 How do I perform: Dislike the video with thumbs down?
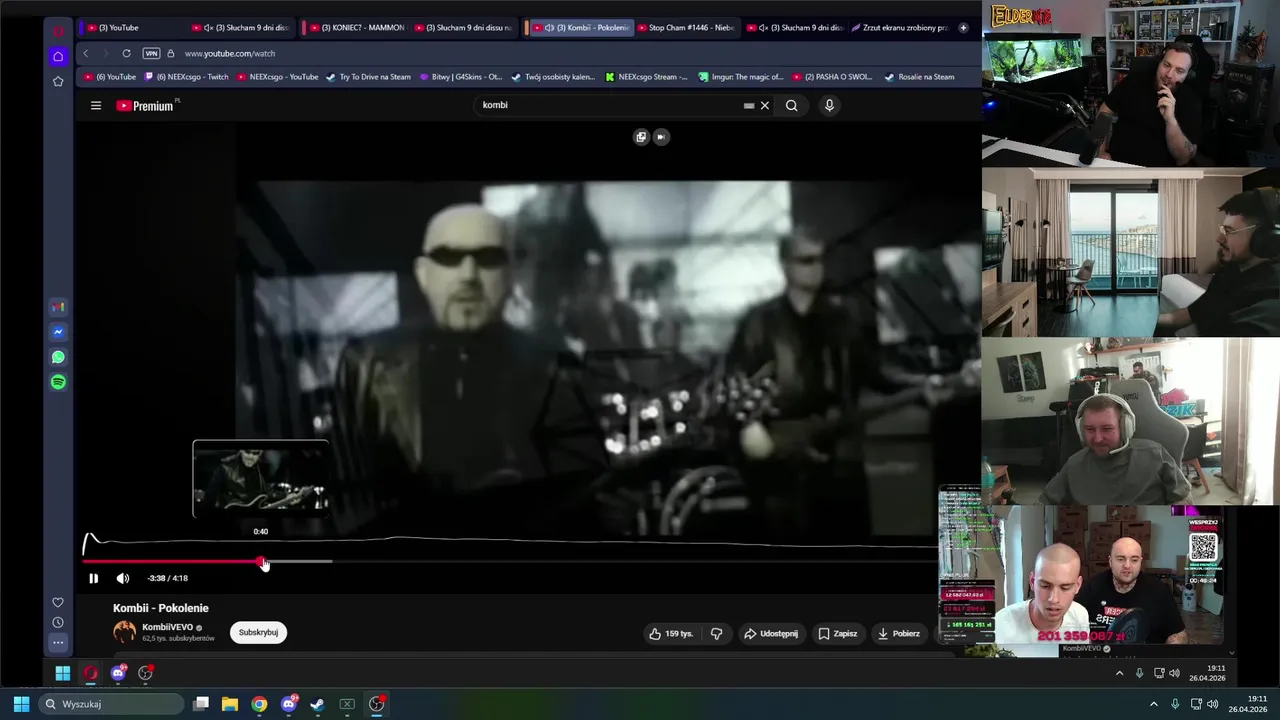(716, 633)
